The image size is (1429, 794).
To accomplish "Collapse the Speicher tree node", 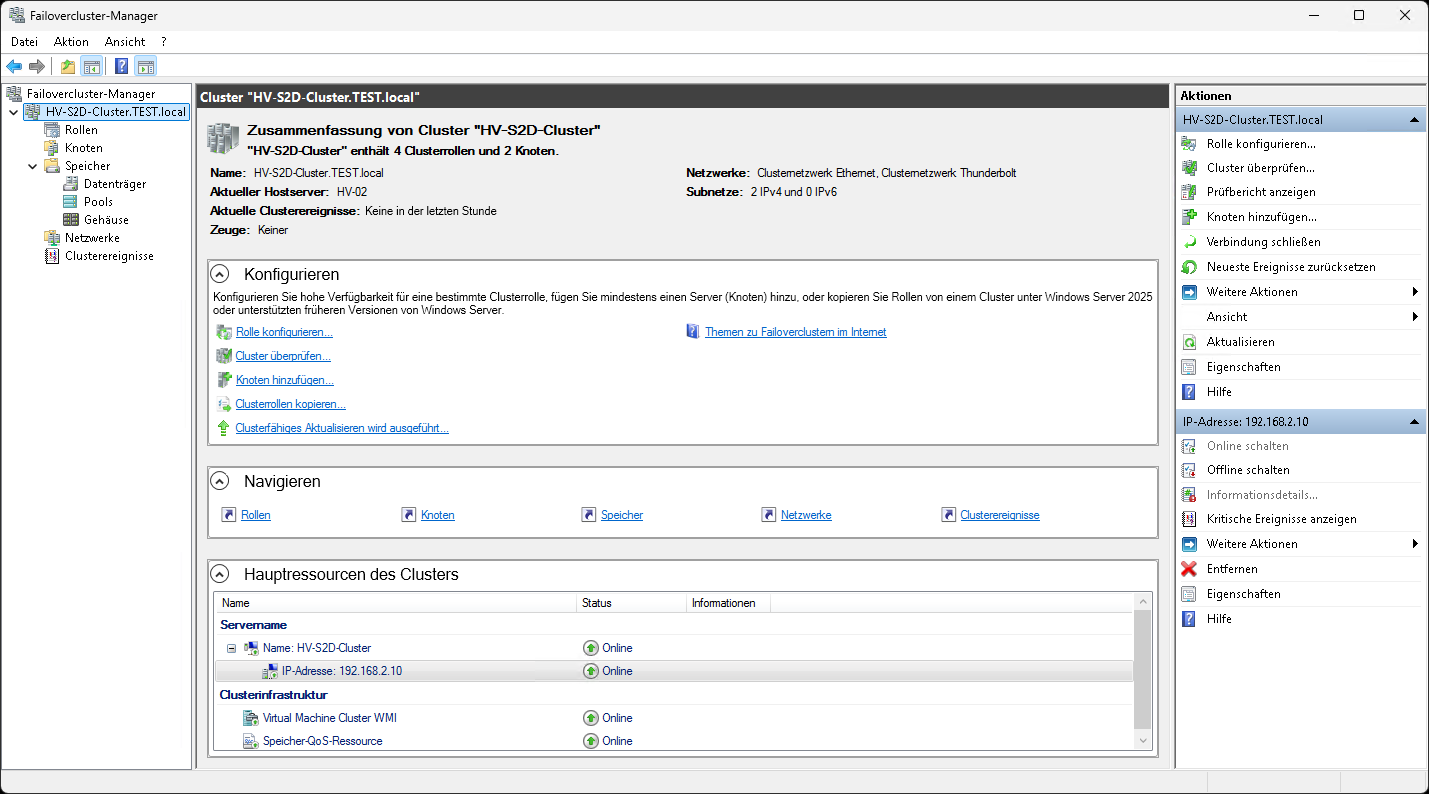I will pyautogui.click(x=32, y=166).
